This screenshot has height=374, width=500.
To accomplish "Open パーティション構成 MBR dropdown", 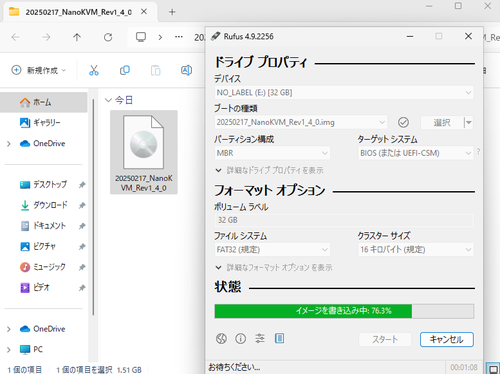I will tap(272, 153).
